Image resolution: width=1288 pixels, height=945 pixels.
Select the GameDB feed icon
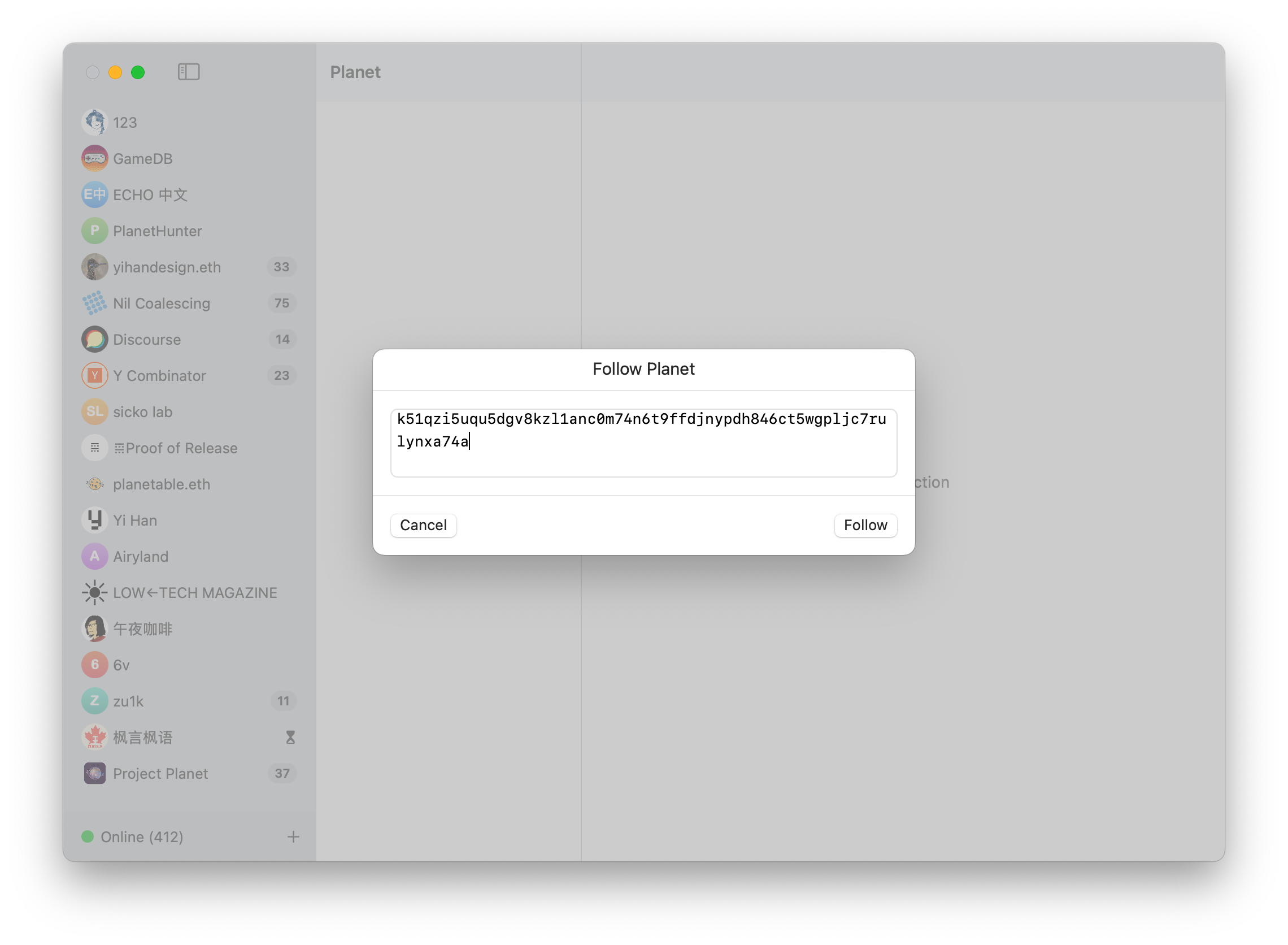(95, 159)
